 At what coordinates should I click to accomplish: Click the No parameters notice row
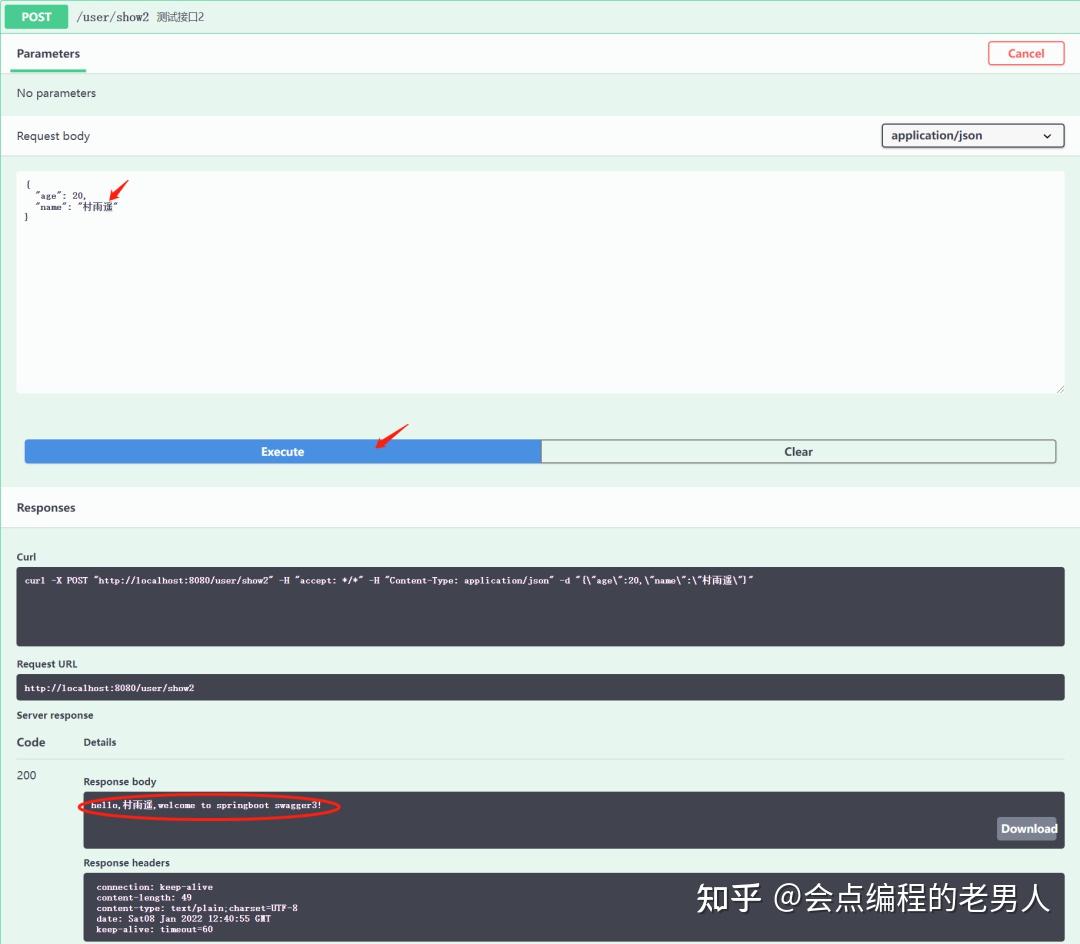click(x=56, y=93)
